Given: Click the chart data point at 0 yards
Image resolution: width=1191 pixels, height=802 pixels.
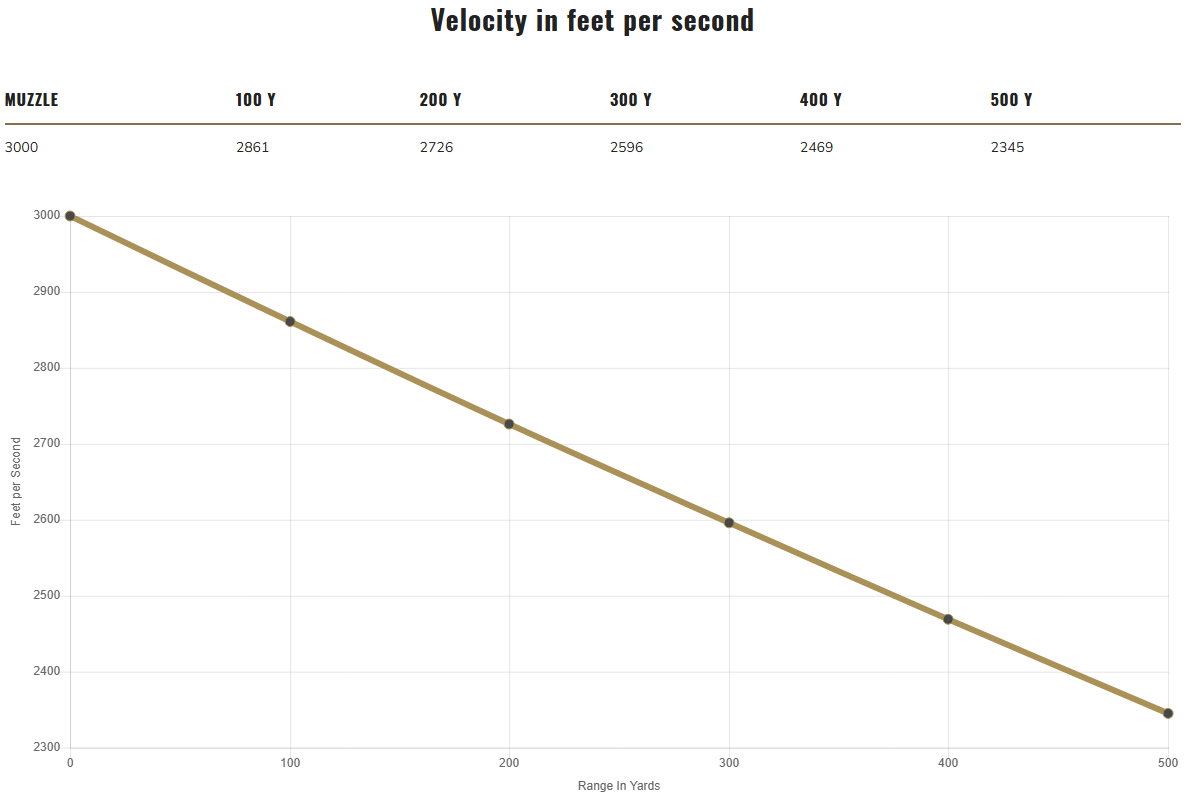Looking at the screenshot, I should pyautogui.click(x=70, y=216).
